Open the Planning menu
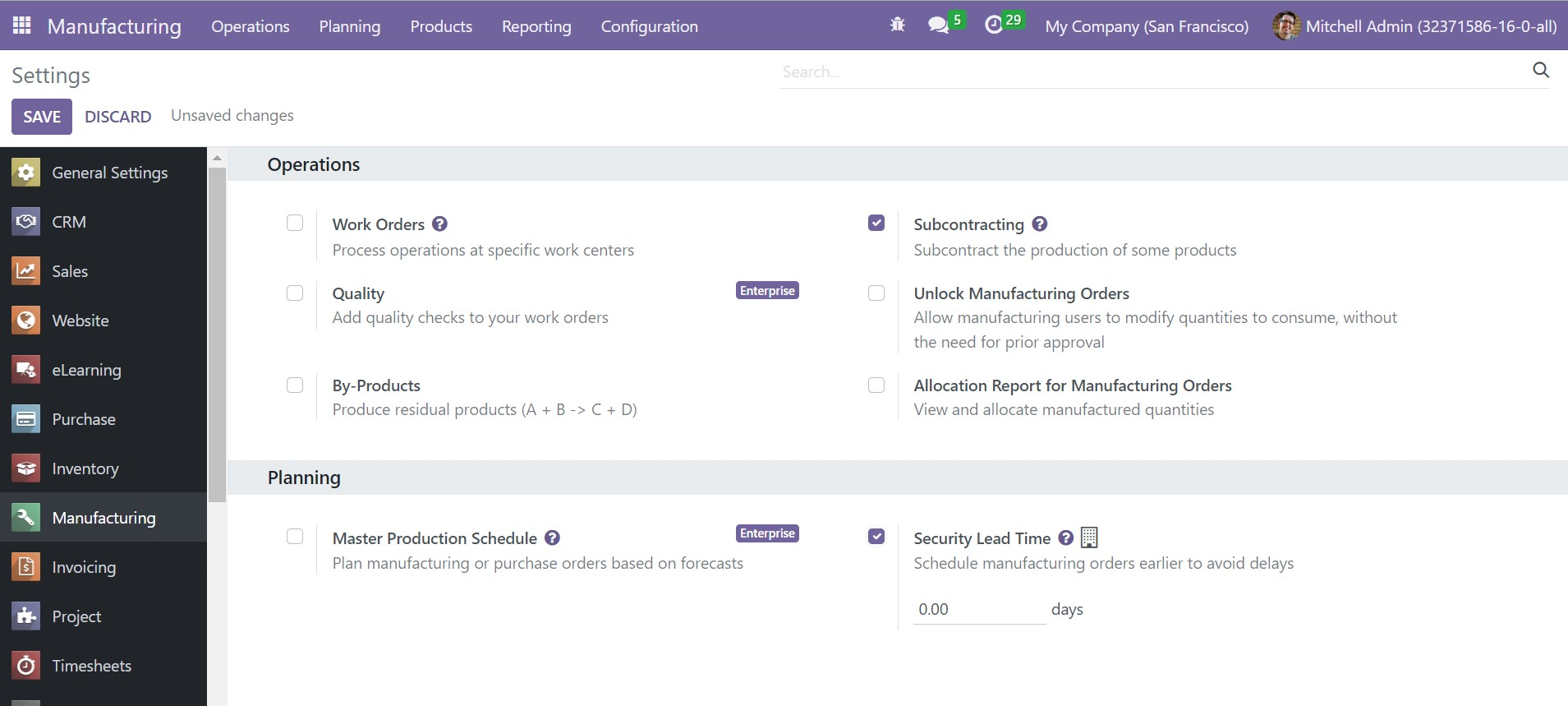1568x706 pixels. click(350, 26)
